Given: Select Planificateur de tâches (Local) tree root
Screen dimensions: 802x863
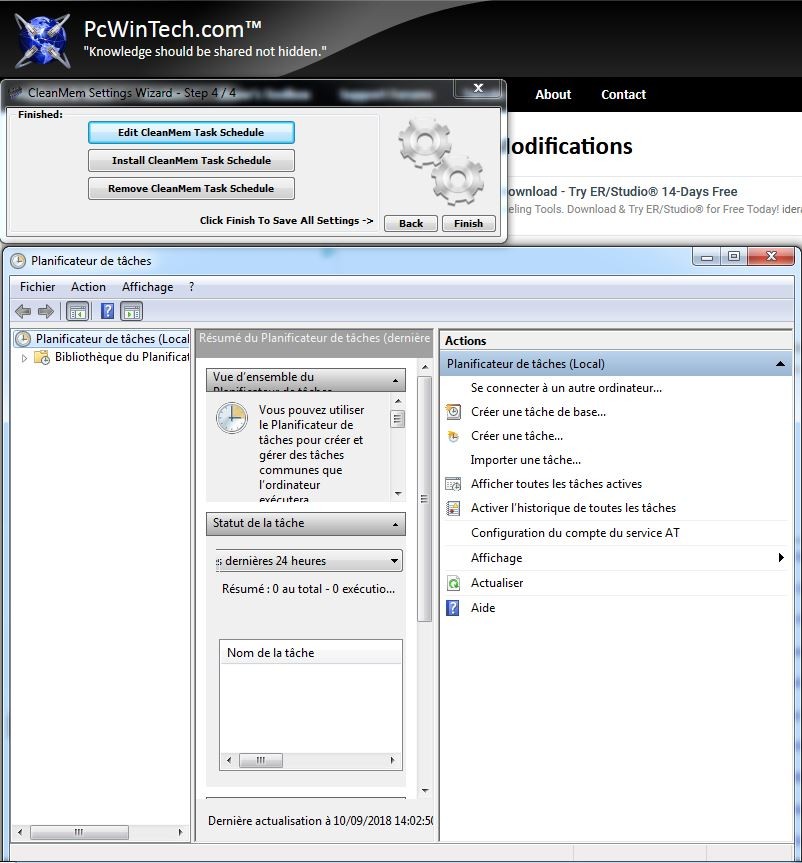Looking at the screenshot, I should point(112,339).
